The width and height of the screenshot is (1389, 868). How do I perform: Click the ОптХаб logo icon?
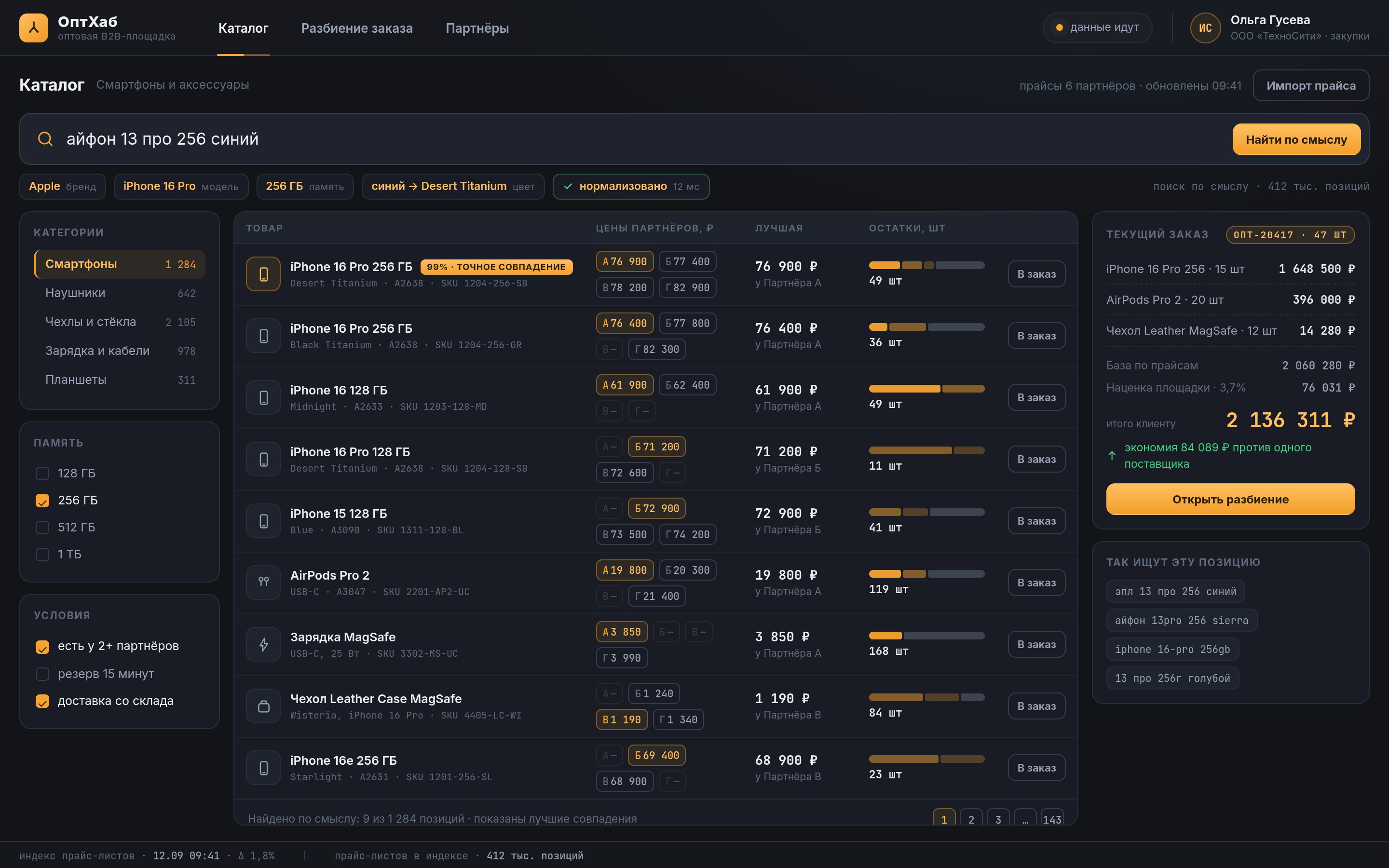(34, 27)
